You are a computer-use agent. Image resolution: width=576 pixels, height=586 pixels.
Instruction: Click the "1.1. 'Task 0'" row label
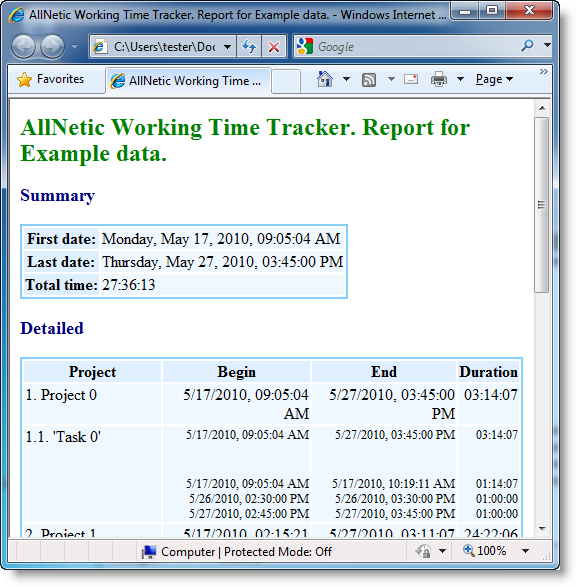point(63,437)
